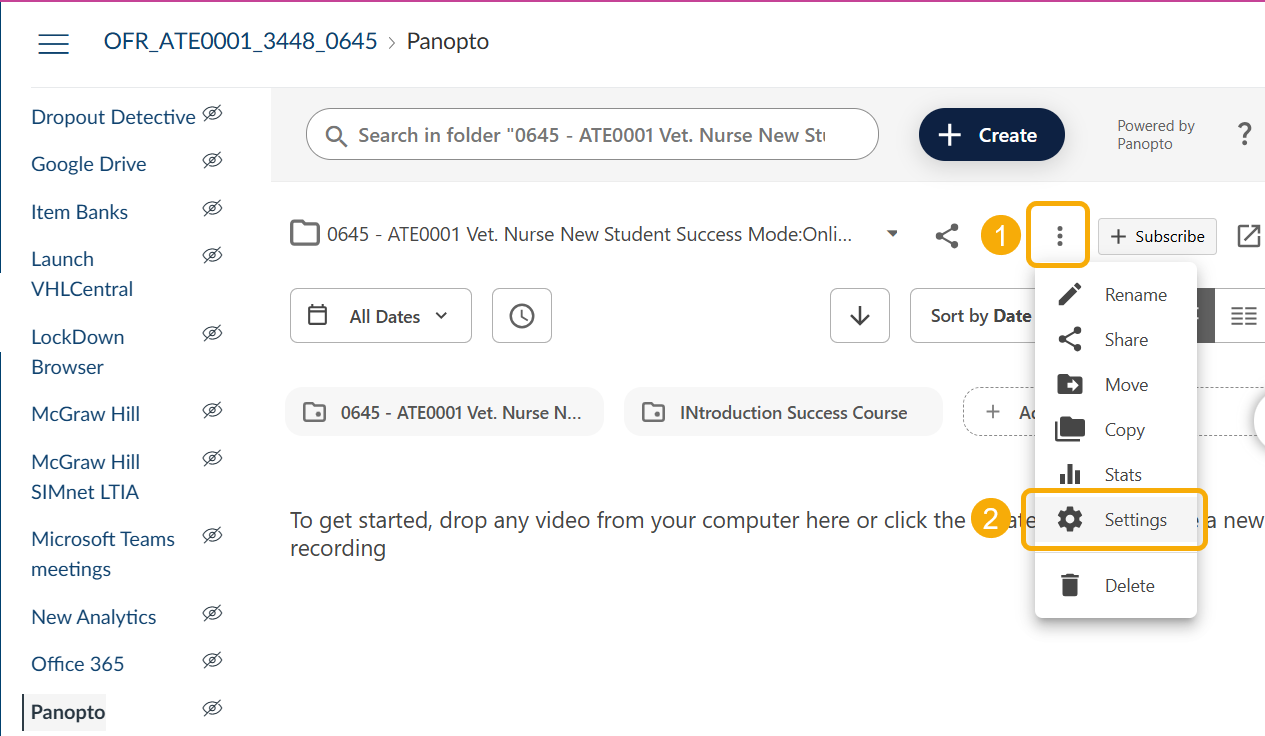1265x736 pixels.
Task: Open Launch VHLCentral in the sidebar
Action: [82, 274]
